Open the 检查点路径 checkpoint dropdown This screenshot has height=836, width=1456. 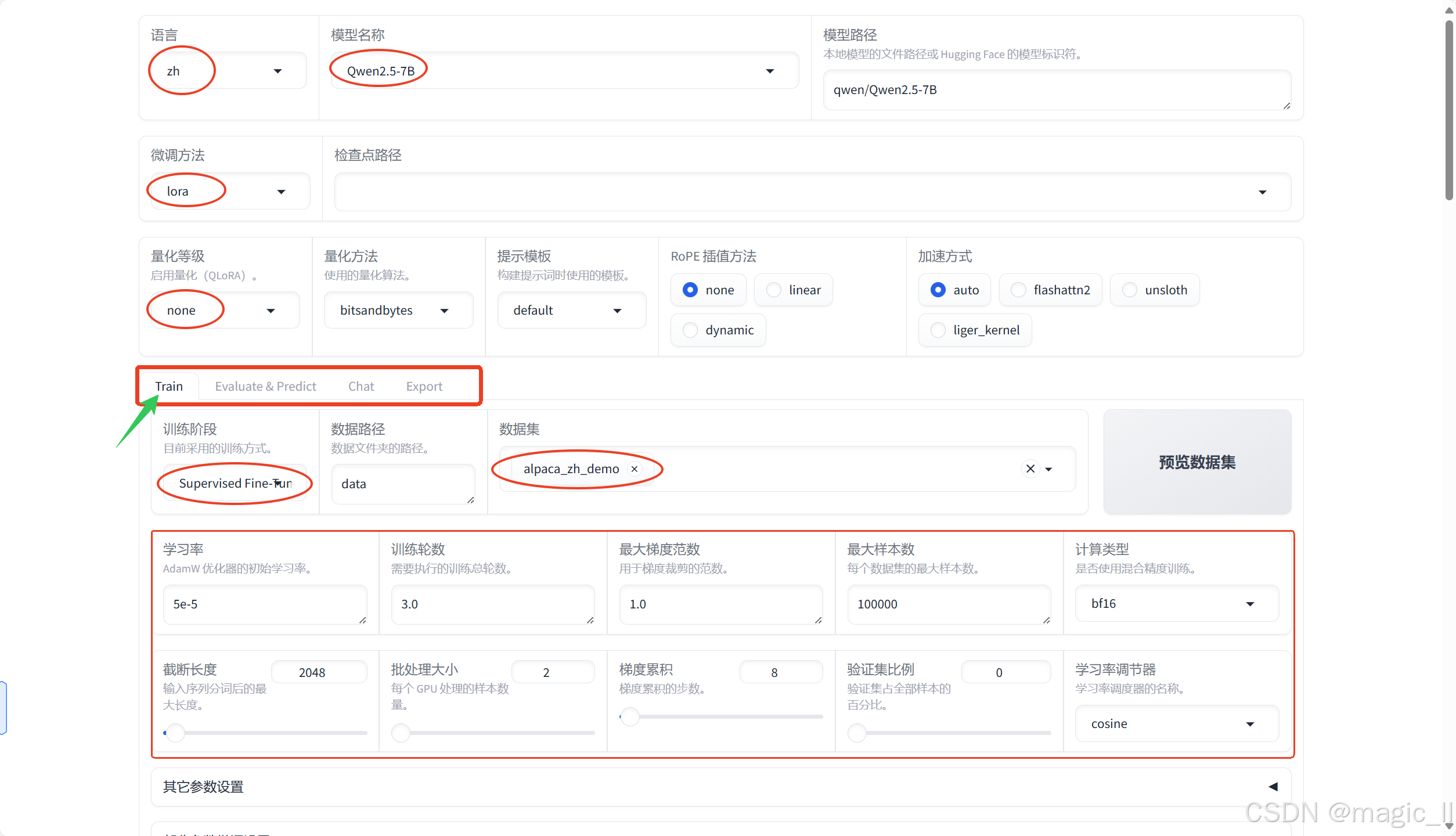coord(813,192)
